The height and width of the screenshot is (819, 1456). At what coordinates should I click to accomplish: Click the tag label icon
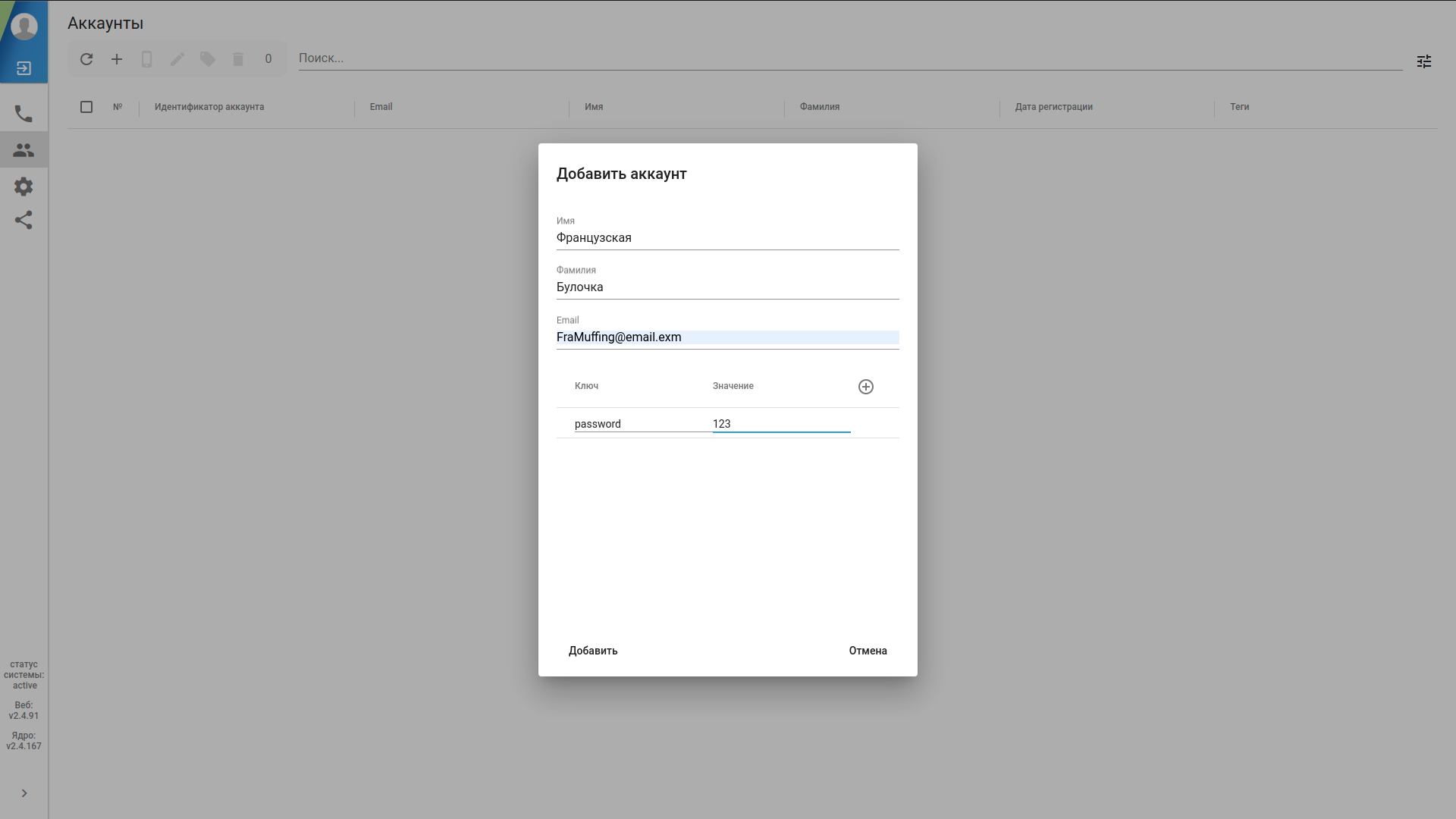[x=208, y=59]
